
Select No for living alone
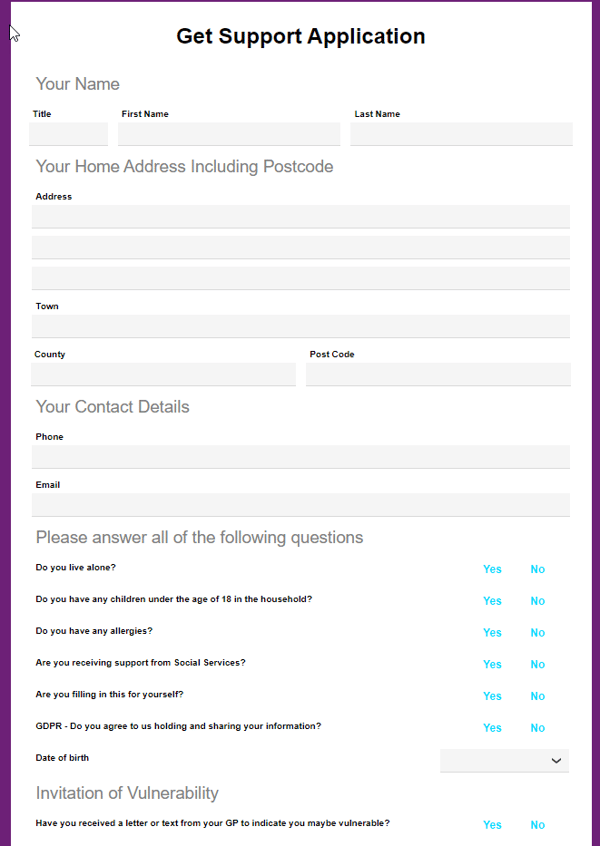click(x=537, y=569)
